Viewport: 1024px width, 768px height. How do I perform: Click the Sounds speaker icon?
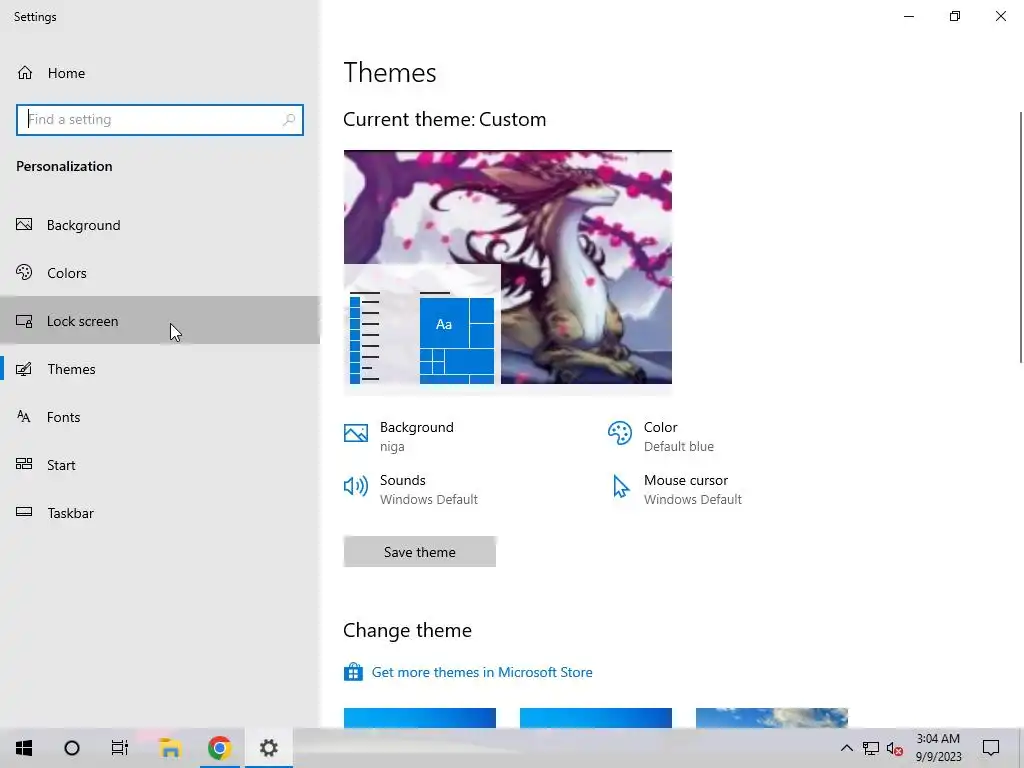[x=356, y=486]
